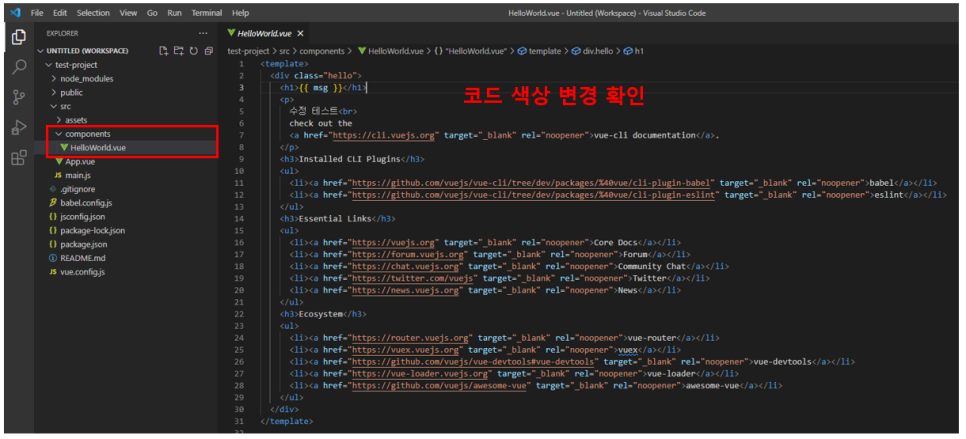This screenshot has height=439, width=966.
Task: Open the Selection menu
Action: click(93, 12)
